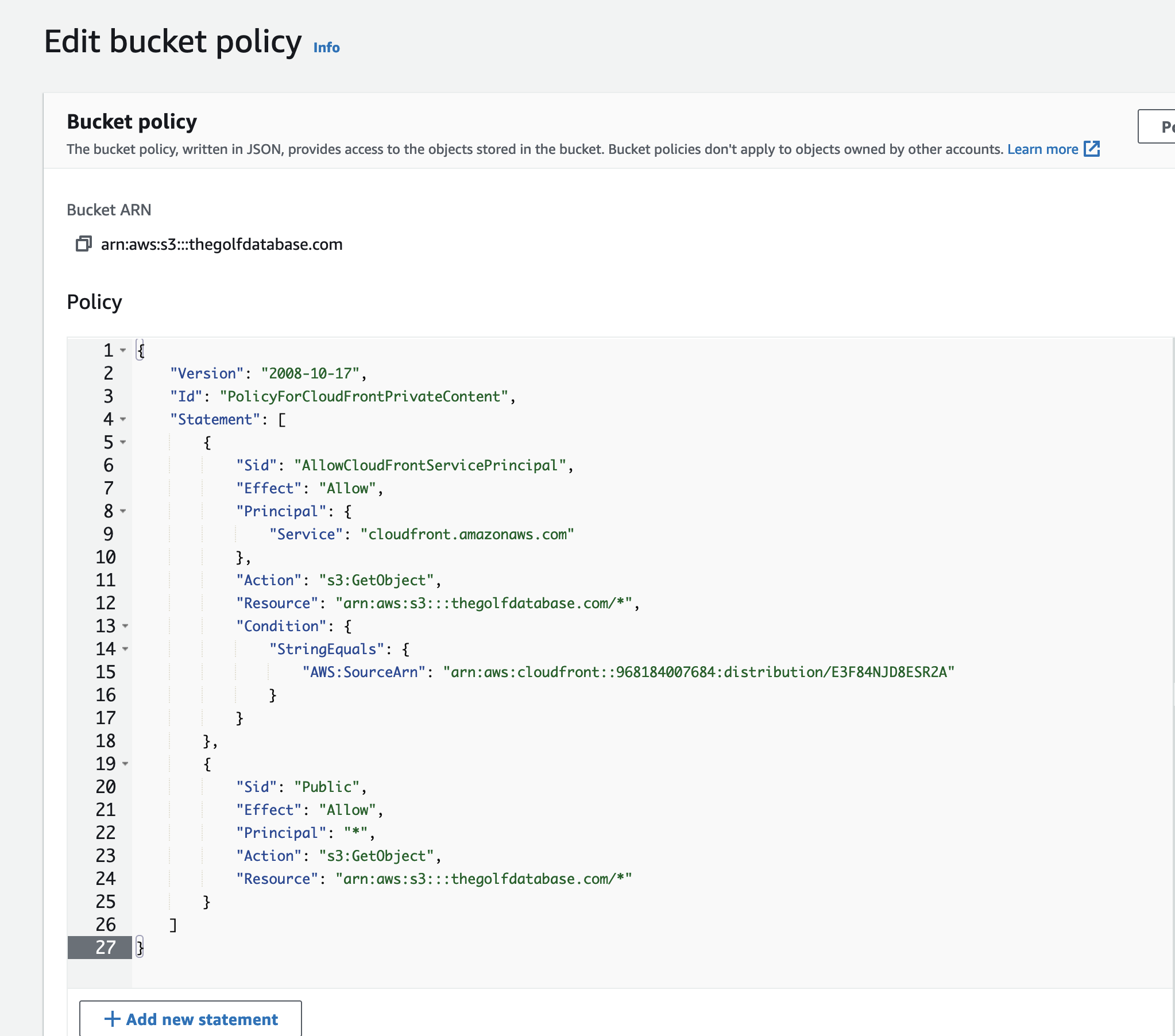Copy the bucket ARN with copy icon
Screen dimensions: 1175x1036
point(83,243)
